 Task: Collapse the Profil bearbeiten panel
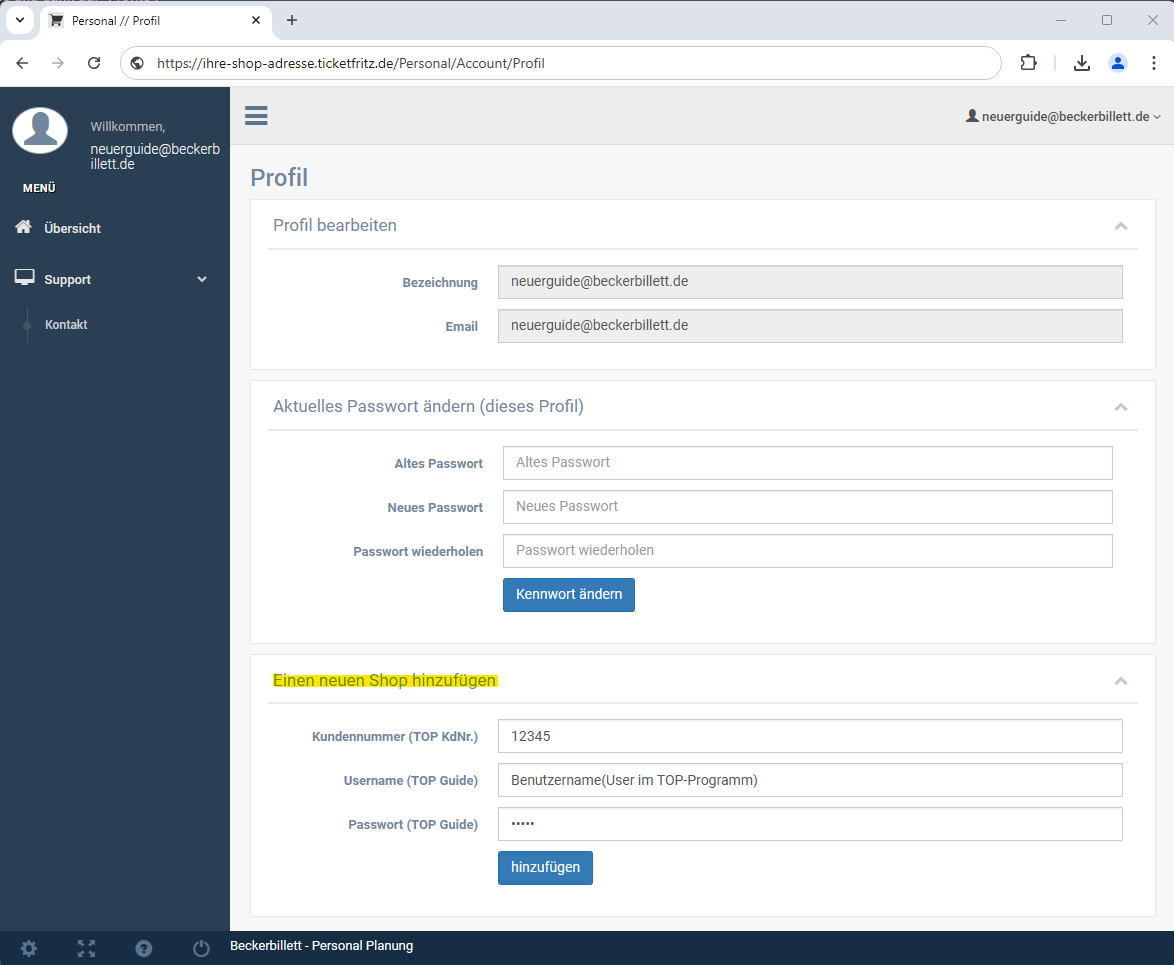[x=1121, y=226]
